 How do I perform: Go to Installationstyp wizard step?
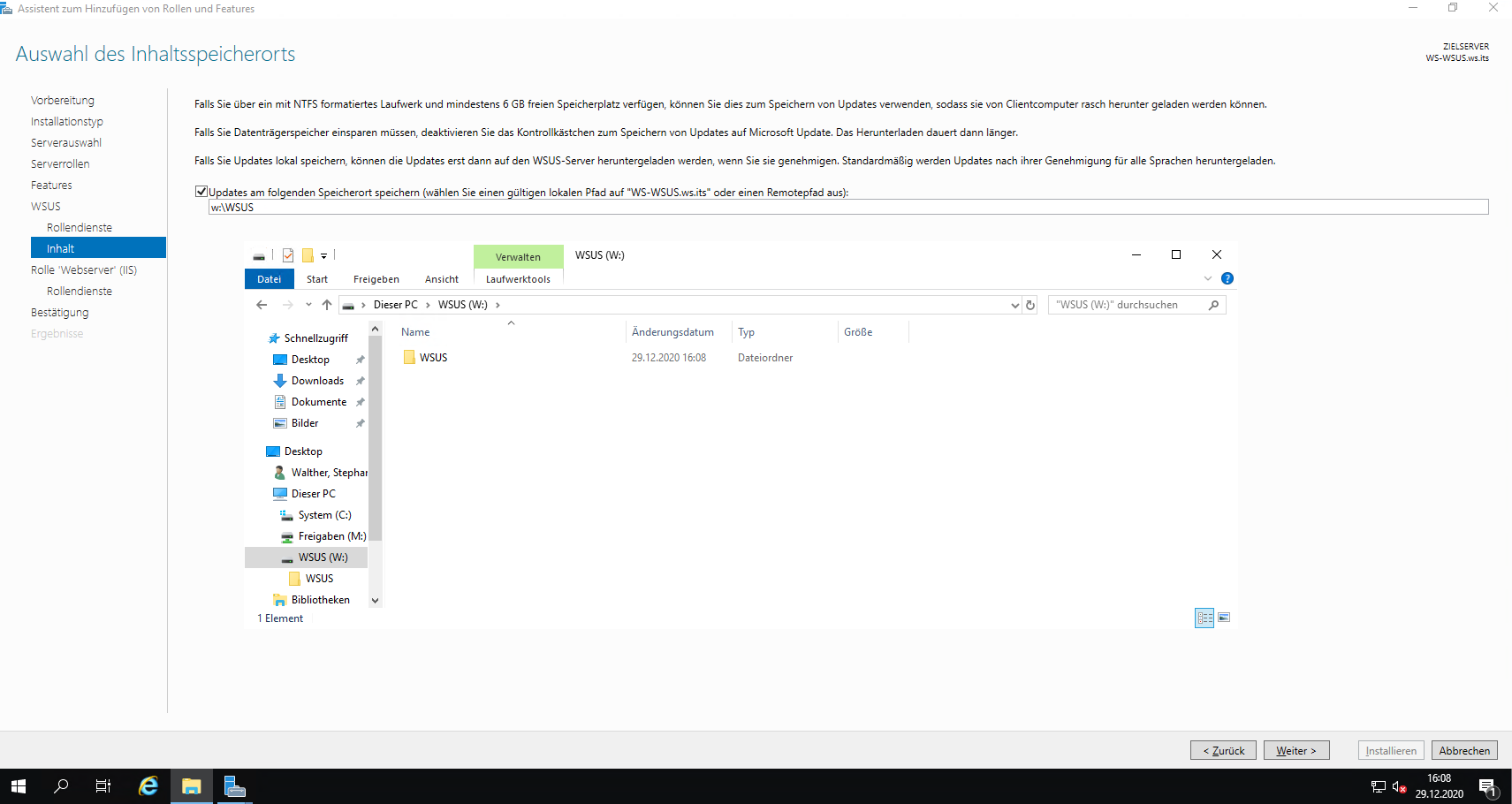click(x=67, y=122)
